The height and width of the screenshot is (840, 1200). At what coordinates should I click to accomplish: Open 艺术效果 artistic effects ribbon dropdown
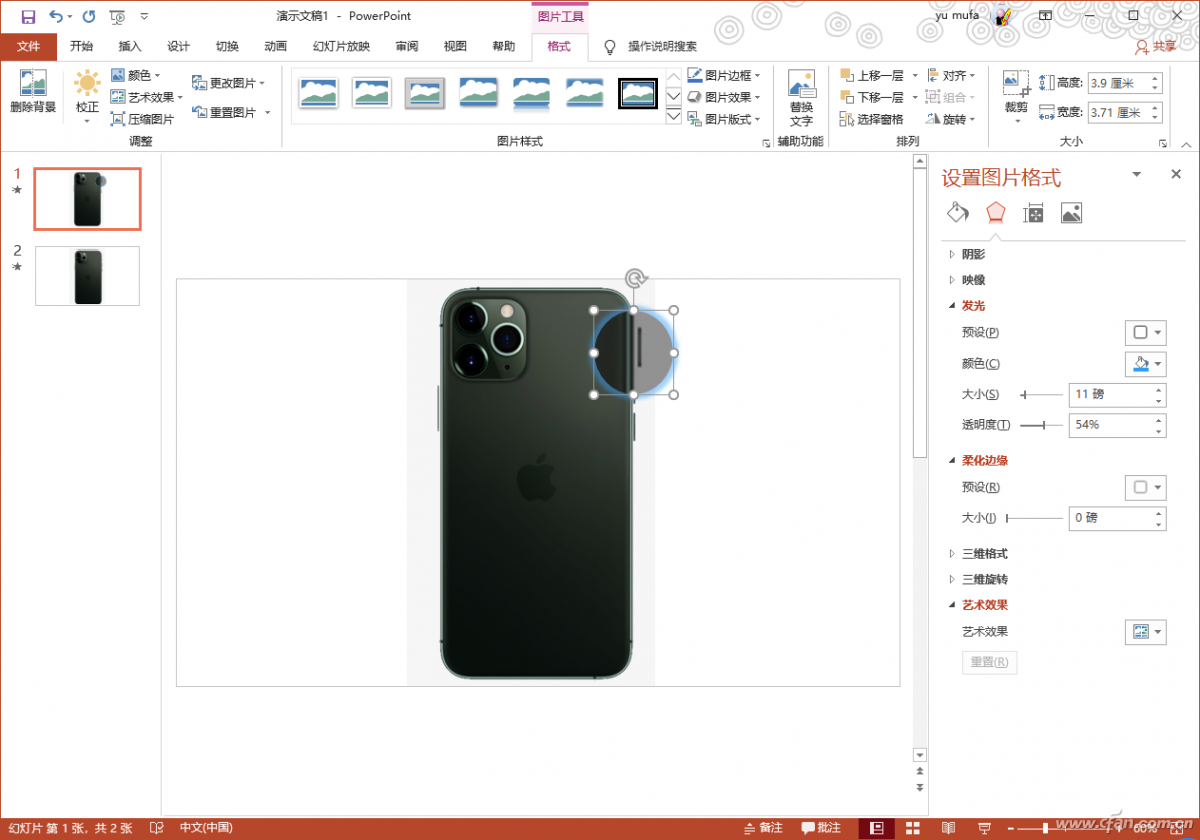pyautogui.click(x=147, y=97)
